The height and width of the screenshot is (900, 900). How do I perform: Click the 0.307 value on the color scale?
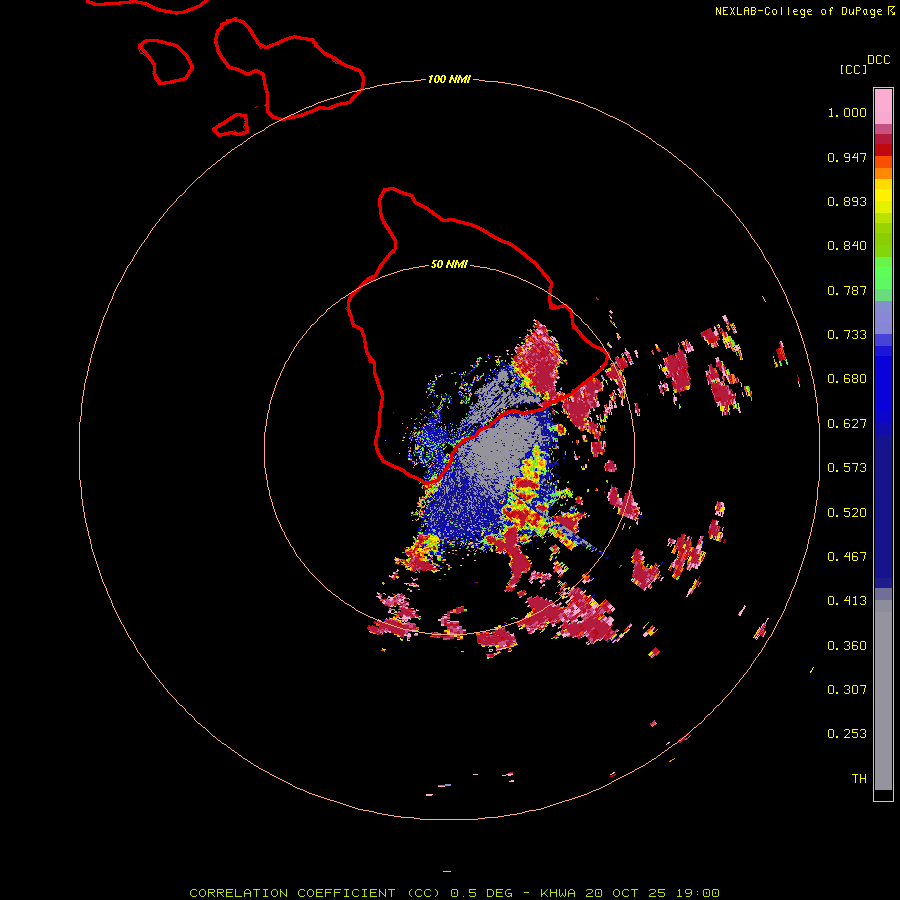(x=847, y=690)
